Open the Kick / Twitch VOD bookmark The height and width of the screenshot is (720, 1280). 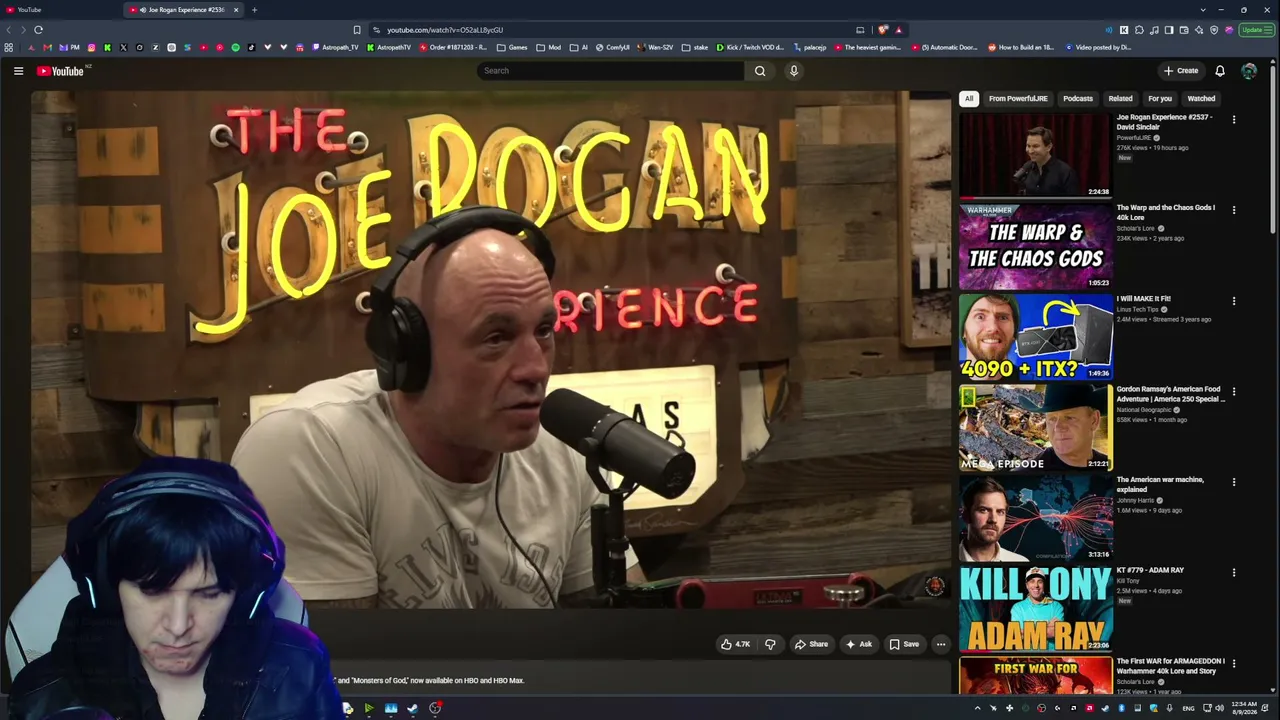pos(750,47)
